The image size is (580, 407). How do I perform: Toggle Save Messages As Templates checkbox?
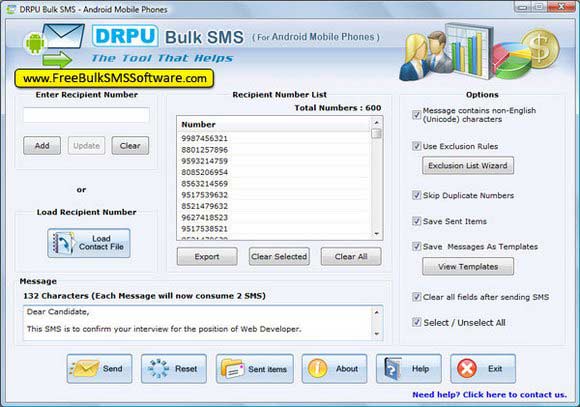tap(417, 246)
